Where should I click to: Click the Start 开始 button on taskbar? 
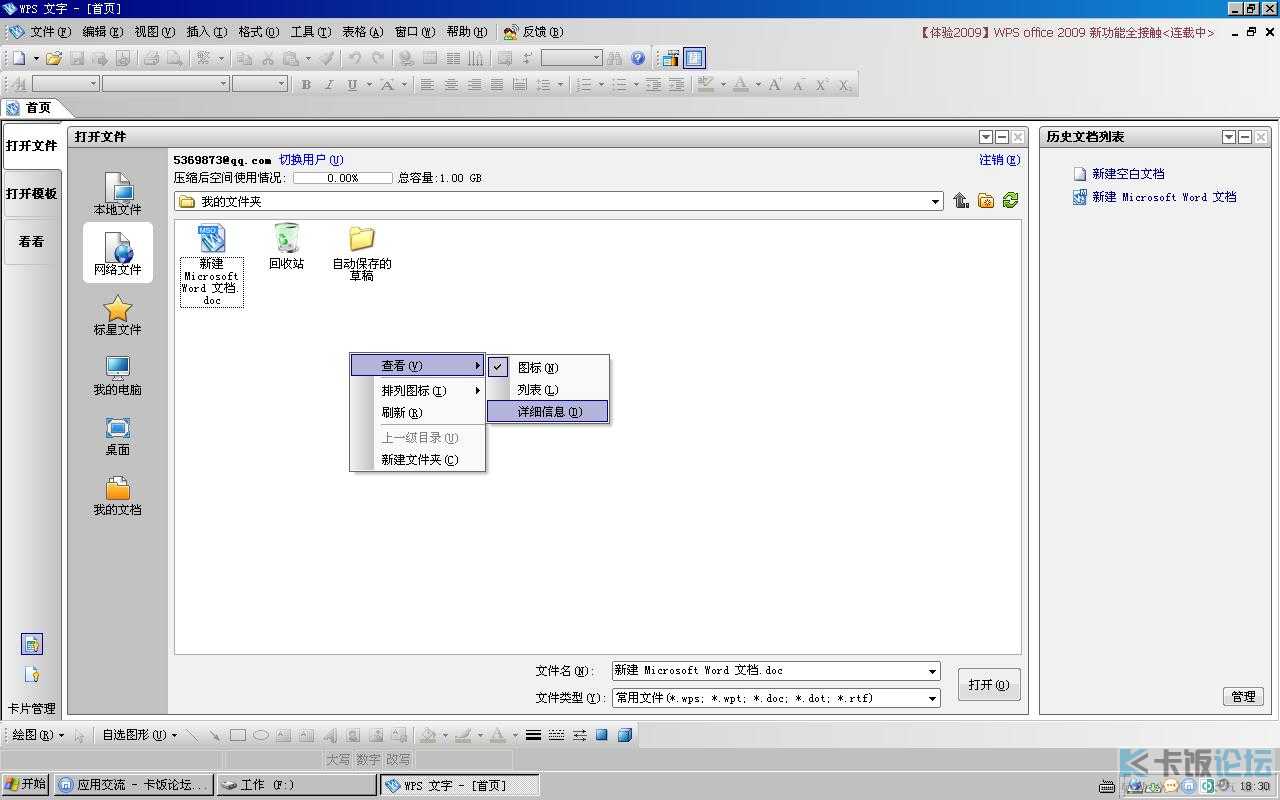26,784
